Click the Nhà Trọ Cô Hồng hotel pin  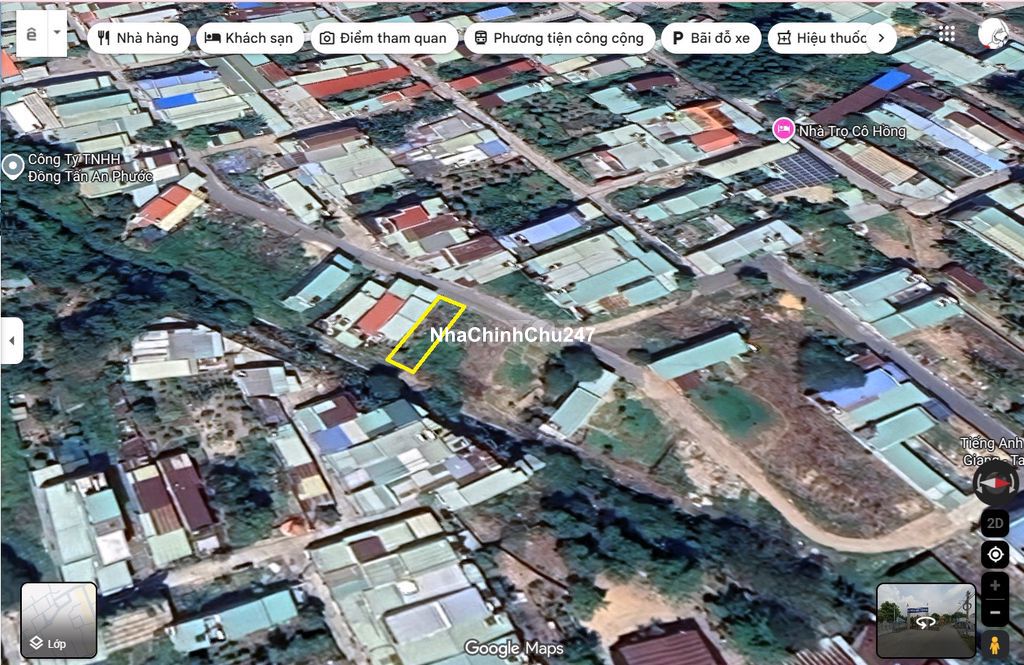click(x=784, y=129)
